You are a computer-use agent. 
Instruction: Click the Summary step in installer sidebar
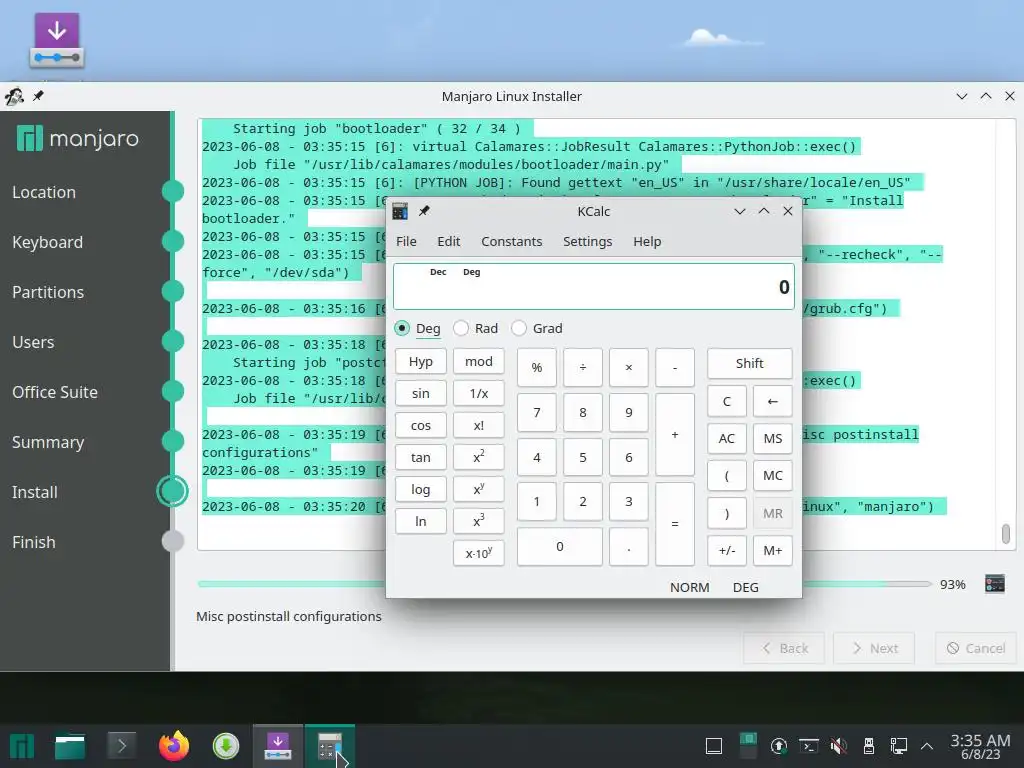pyautogui.click(x=48, y=442)
